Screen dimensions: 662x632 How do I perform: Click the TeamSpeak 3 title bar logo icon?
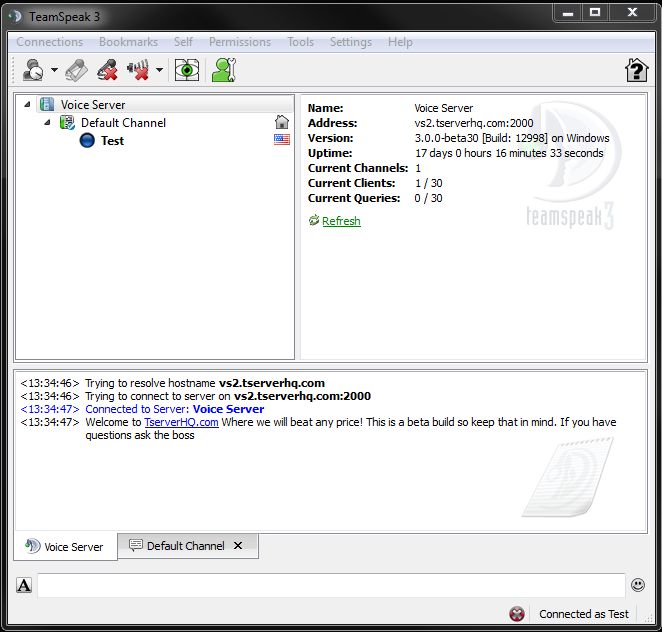(x=16, y=16)
